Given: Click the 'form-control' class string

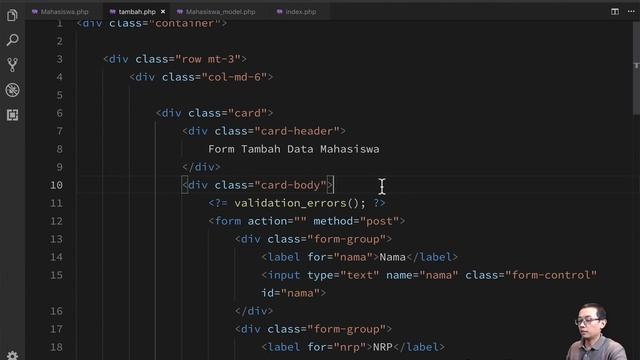Looking at the screenshot, I should coord(551,275).
